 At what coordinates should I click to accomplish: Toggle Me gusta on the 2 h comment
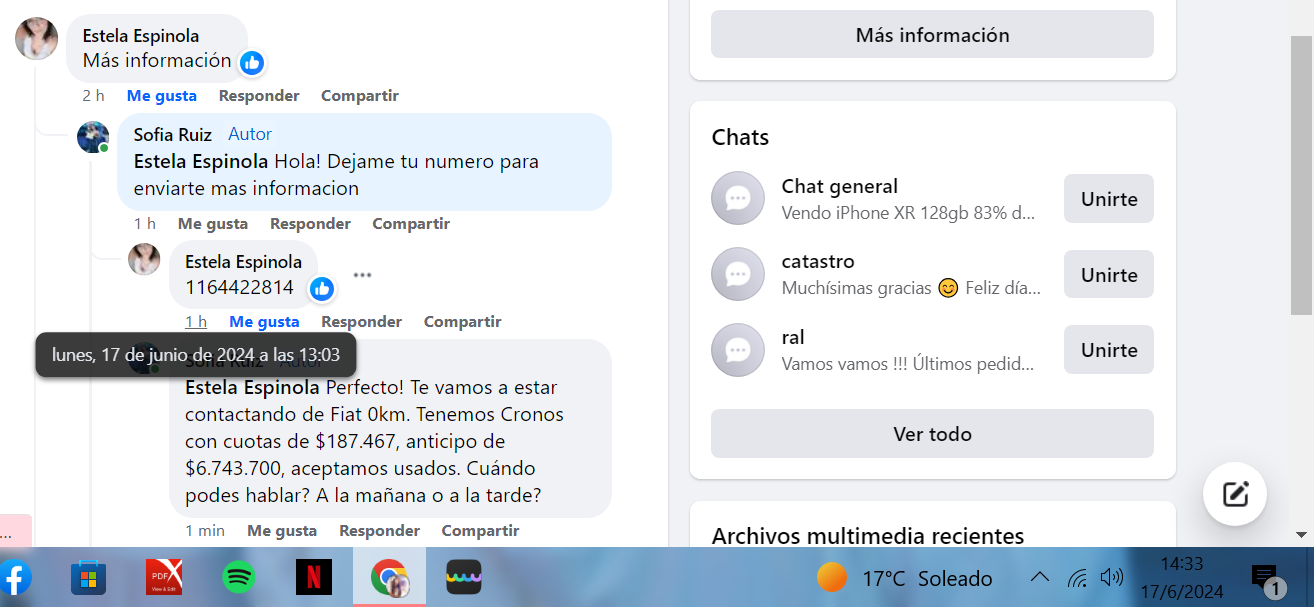pyautogui.click(x=162, y=96)
